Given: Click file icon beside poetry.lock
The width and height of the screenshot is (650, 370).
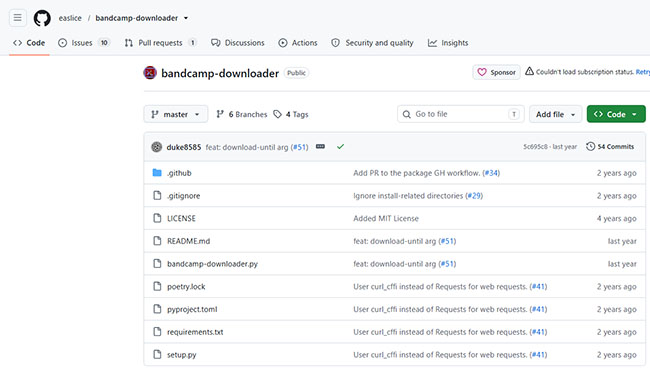Looking at the screenshot, I should coord(157,286).
